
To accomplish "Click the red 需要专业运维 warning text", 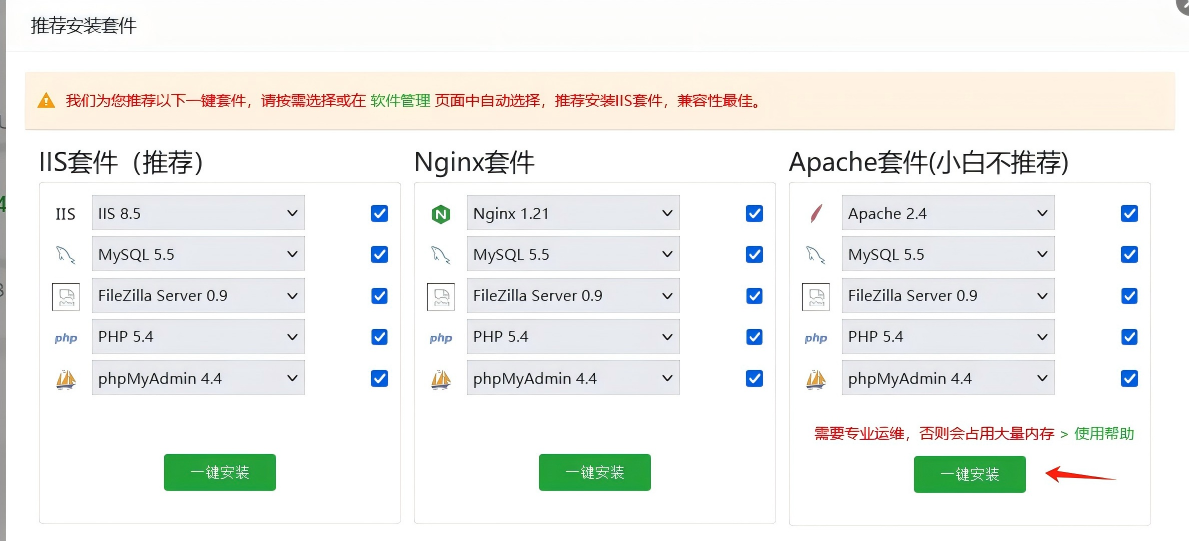I will coord(934,434).
